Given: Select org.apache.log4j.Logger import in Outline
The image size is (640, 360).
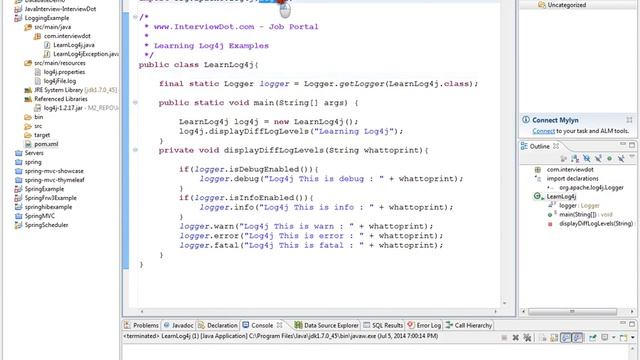Looking at the screenshot, I should (591, 187).
